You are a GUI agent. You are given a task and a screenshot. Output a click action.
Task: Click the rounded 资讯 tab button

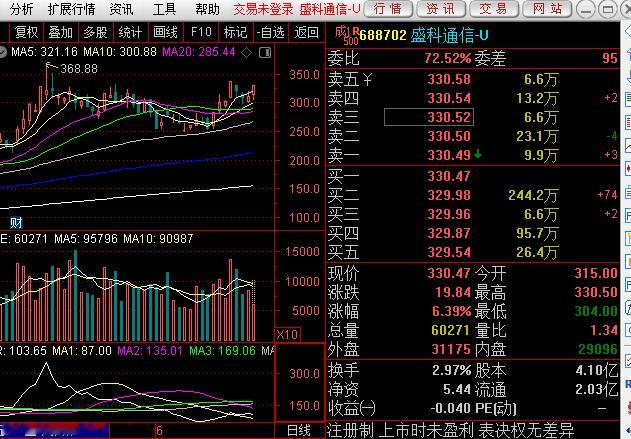click(x=441, y=9)
